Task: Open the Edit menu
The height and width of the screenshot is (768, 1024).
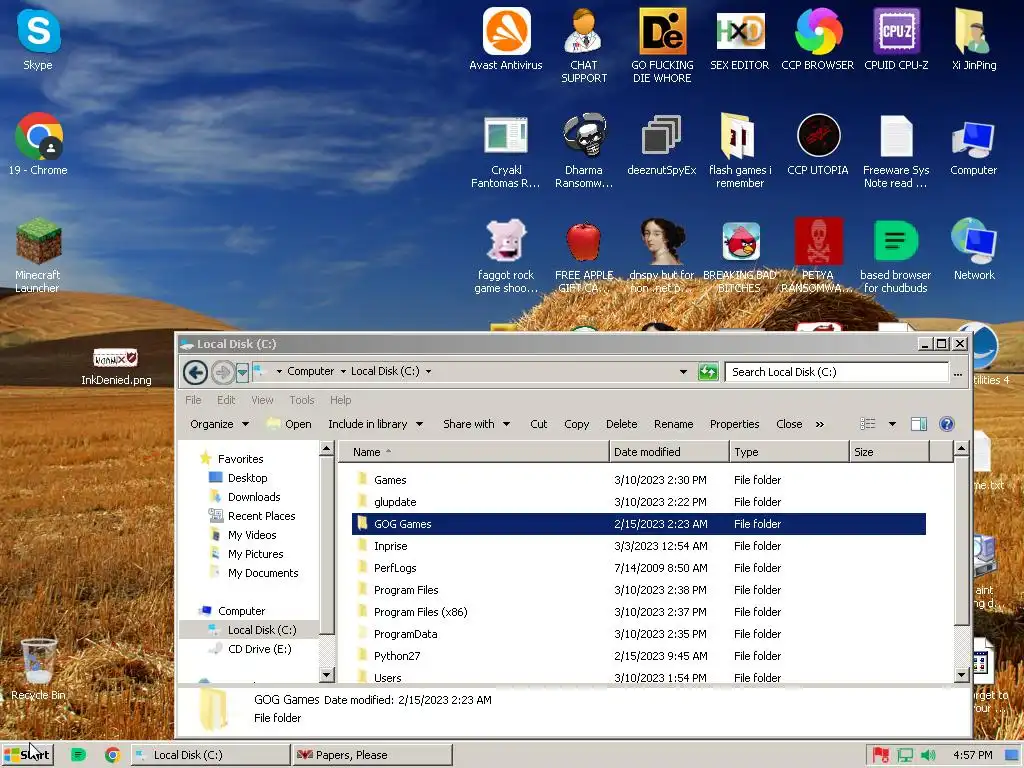Action: click(226, 400)
